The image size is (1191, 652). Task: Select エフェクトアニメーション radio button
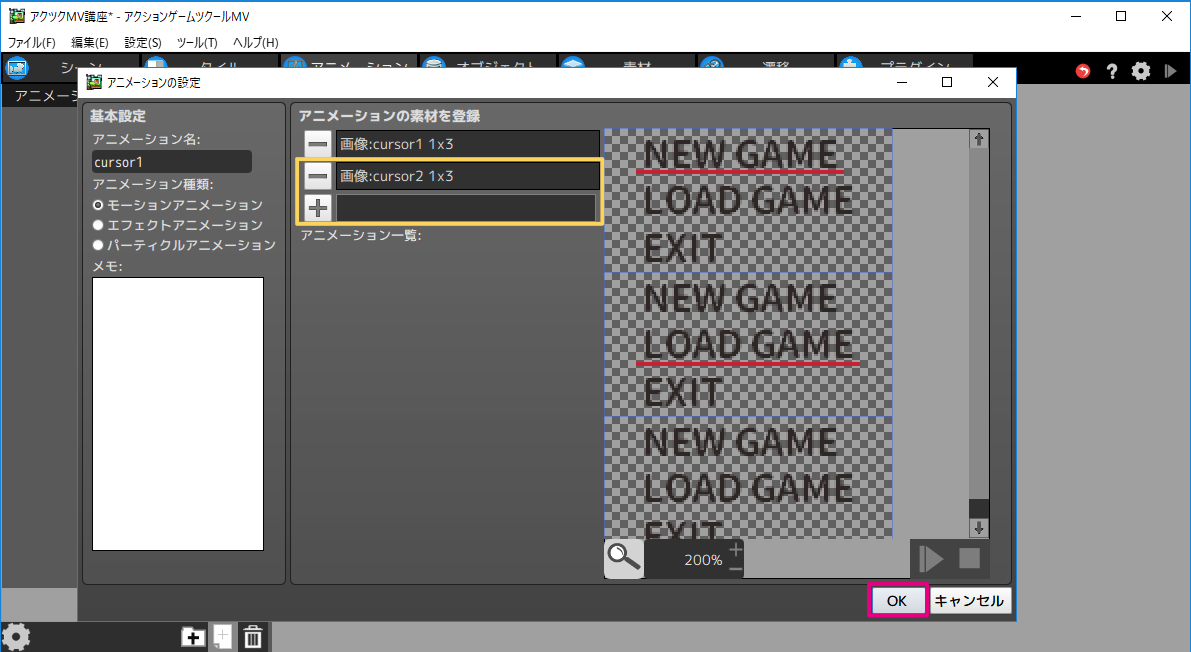tap(98, 225)
